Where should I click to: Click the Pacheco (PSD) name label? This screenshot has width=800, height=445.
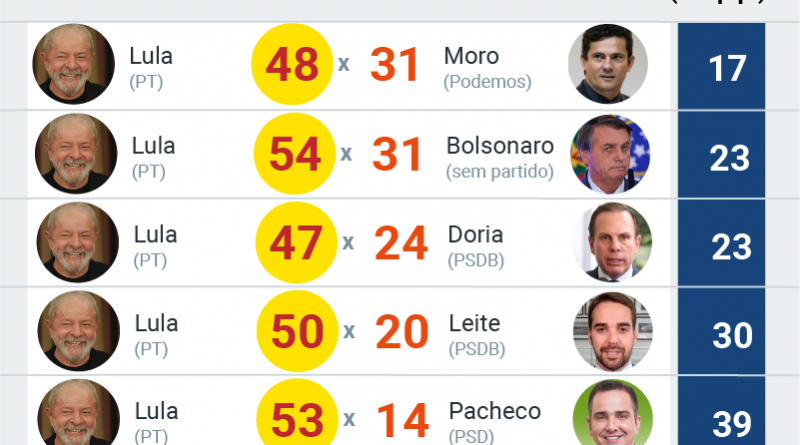tap(494, 421)
